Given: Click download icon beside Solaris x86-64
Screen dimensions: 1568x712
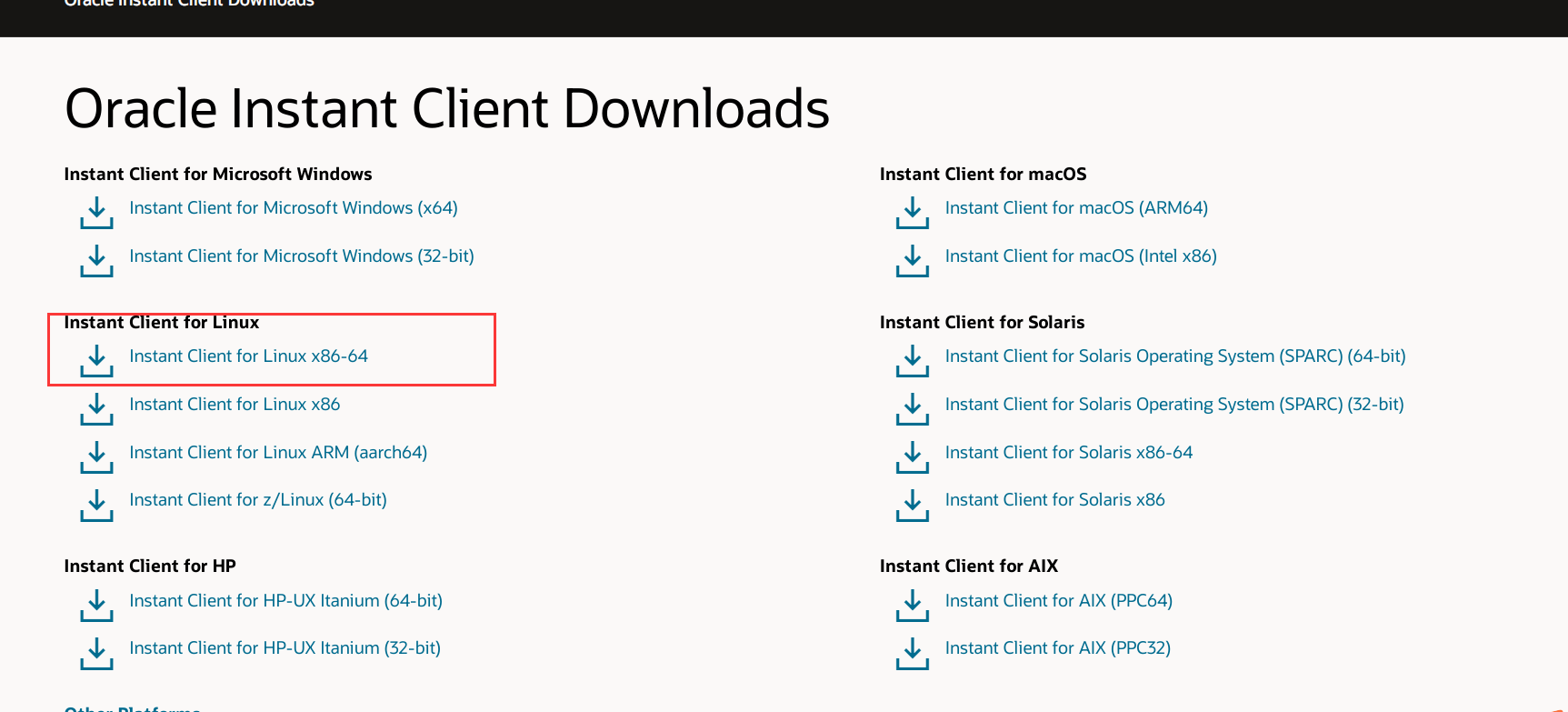Looking at the screenshot, I should click(913, 457).
